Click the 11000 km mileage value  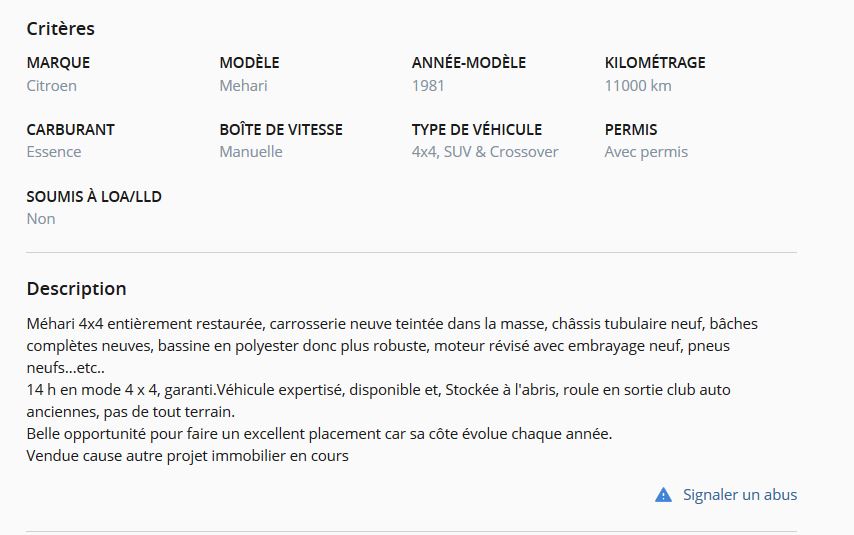coord(638,86)
